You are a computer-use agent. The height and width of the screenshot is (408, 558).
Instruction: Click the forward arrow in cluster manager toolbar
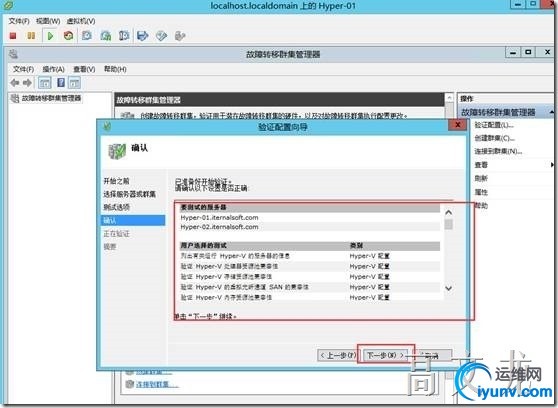point(27,83)
